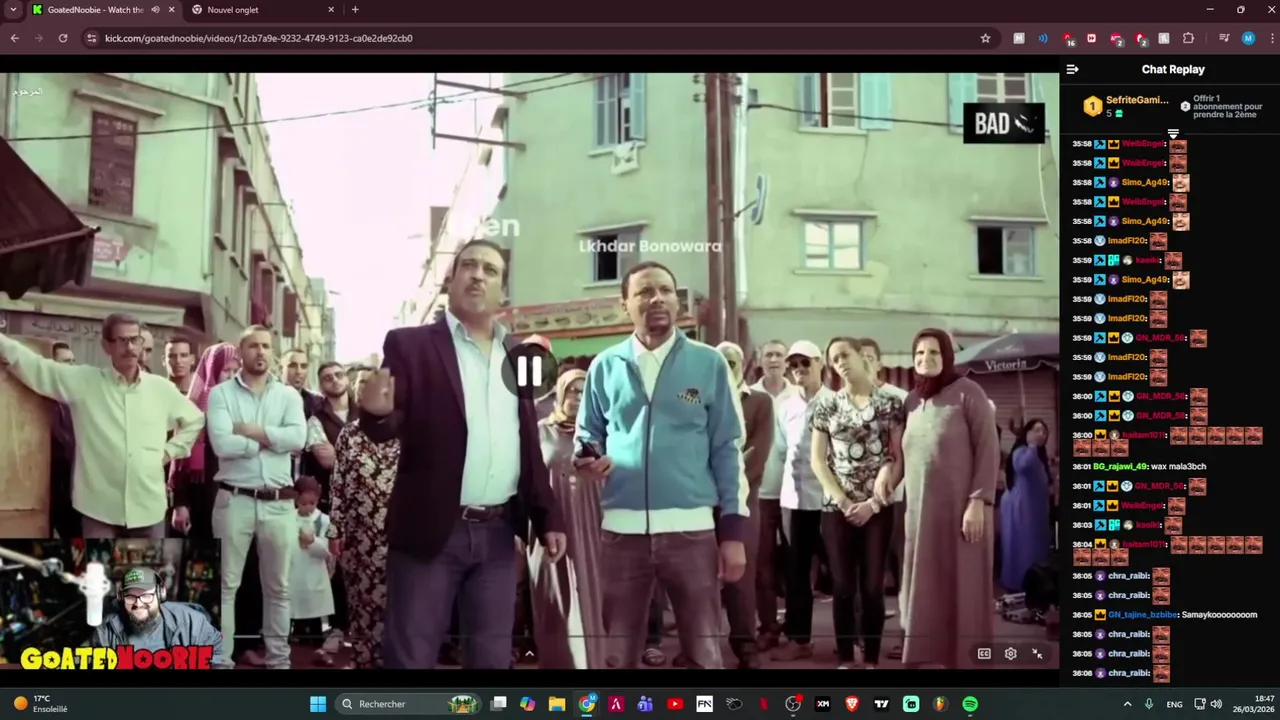Exit fullscreen theater mode icon
This screenshot has height=720, width=1280.
tap(1037, 653)
